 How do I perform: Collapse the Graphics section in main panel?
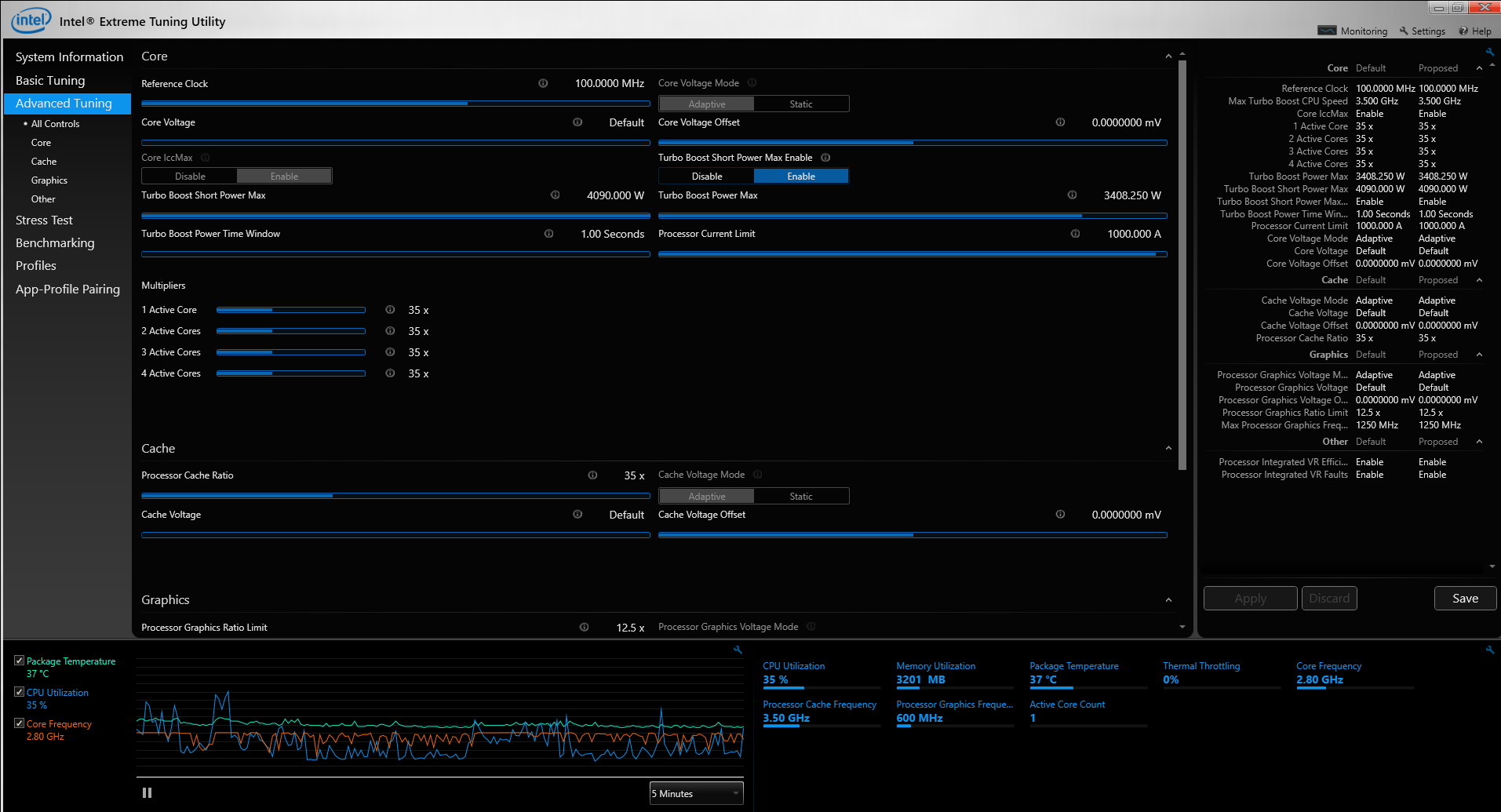tap(1168, 600)
